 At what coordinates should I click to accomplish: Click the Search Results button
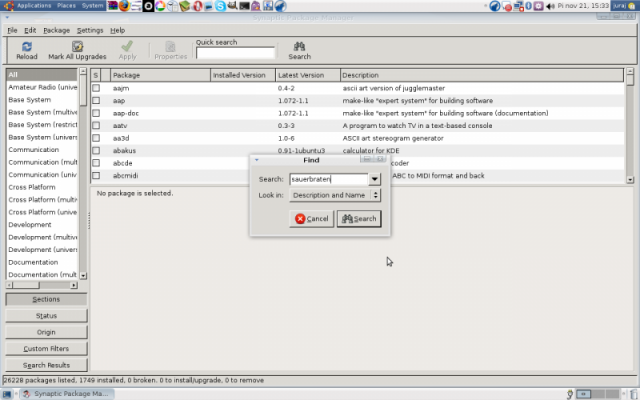[x=46, y=365]
